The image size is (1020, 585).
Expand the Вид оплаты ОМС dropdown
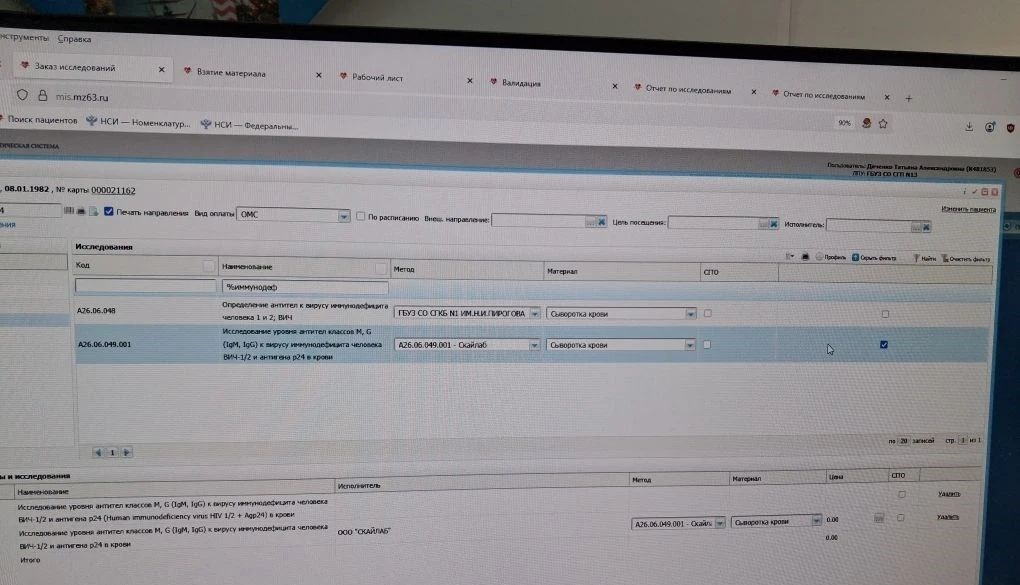(x=344, y=216)
